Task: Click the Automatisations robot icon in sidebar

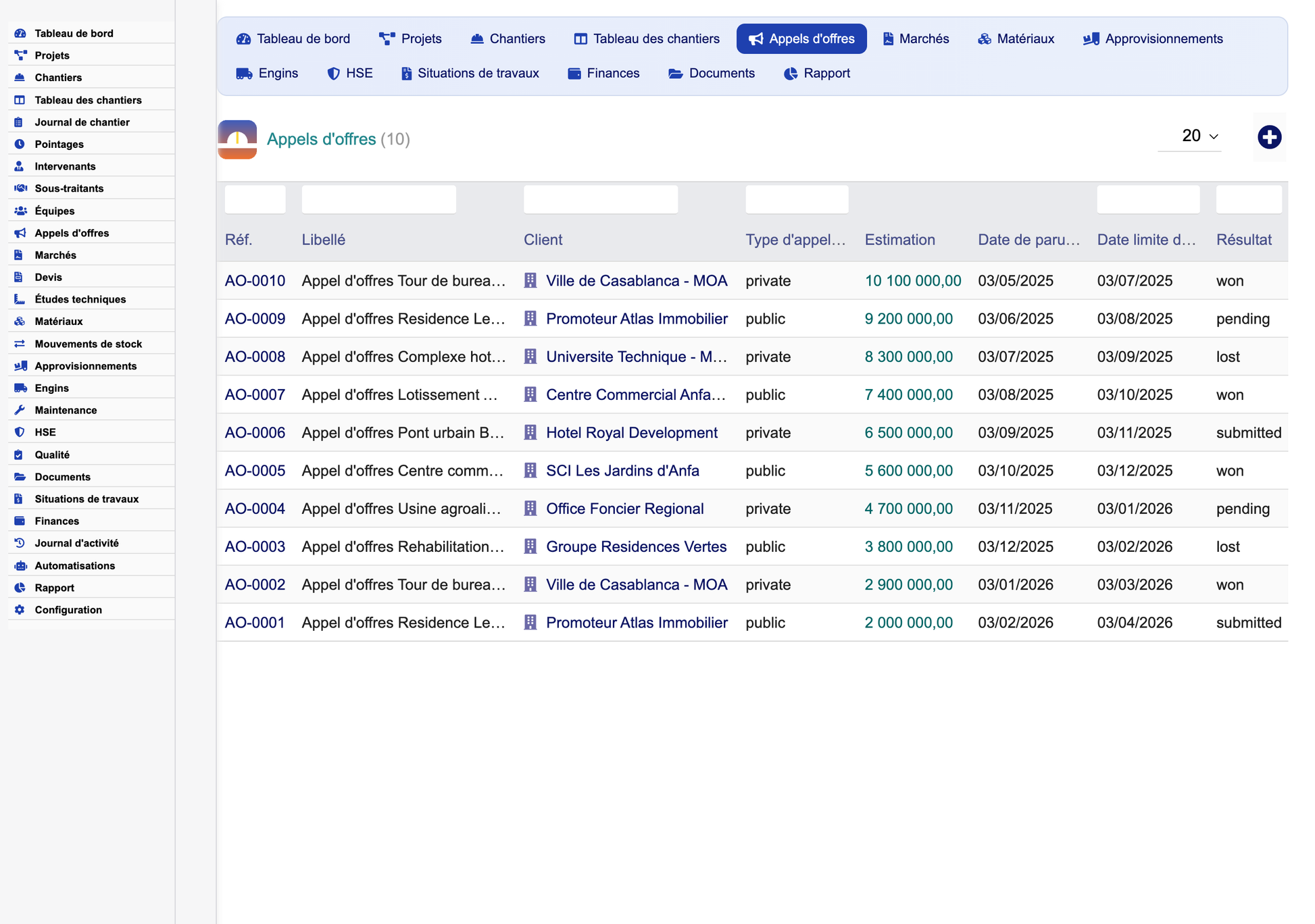Action: (x=20, y=565)
